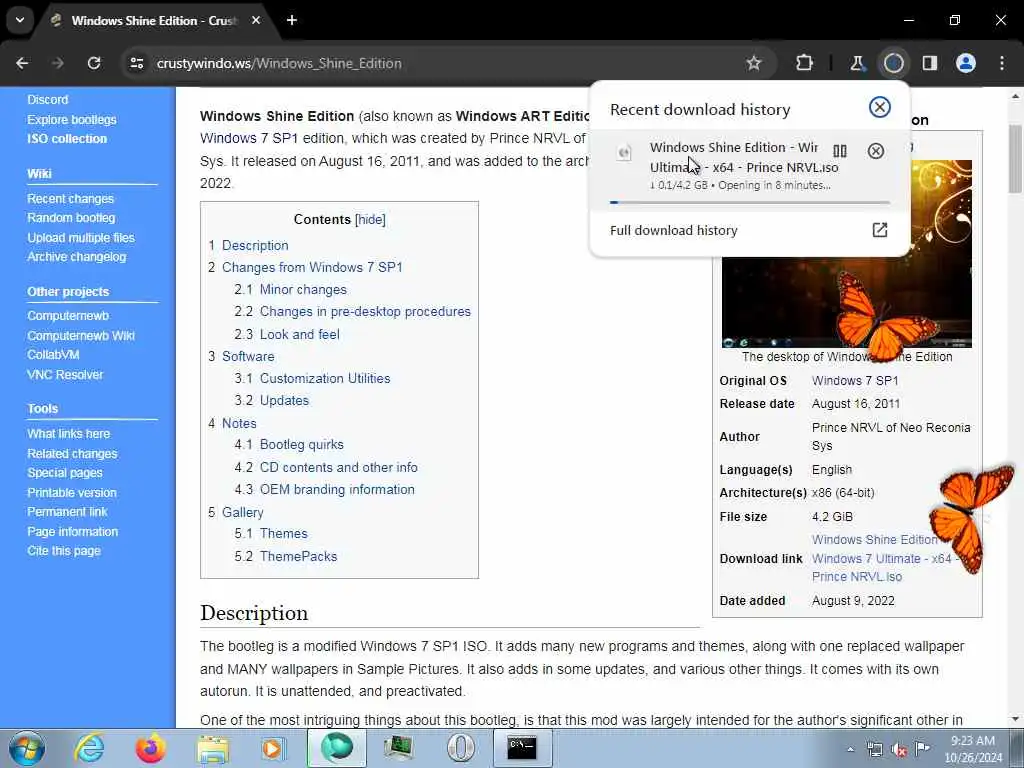Click the download progress bar
The height and width of the screenshot is (768, 1024).
[x=749, y=202]
